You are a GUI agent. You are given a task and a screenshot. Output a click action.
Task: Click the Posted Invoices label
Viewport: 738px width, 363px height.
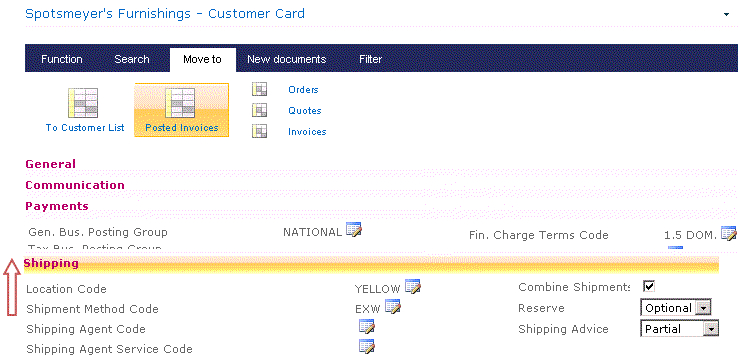(182, 128)
